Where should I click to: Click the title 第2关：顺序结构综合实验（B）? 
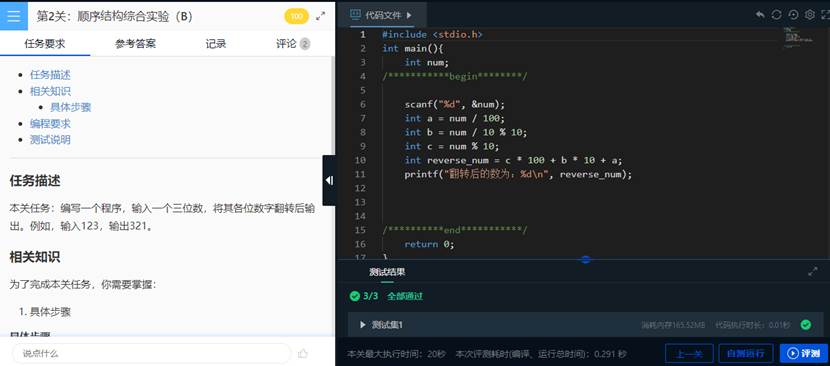114,16
